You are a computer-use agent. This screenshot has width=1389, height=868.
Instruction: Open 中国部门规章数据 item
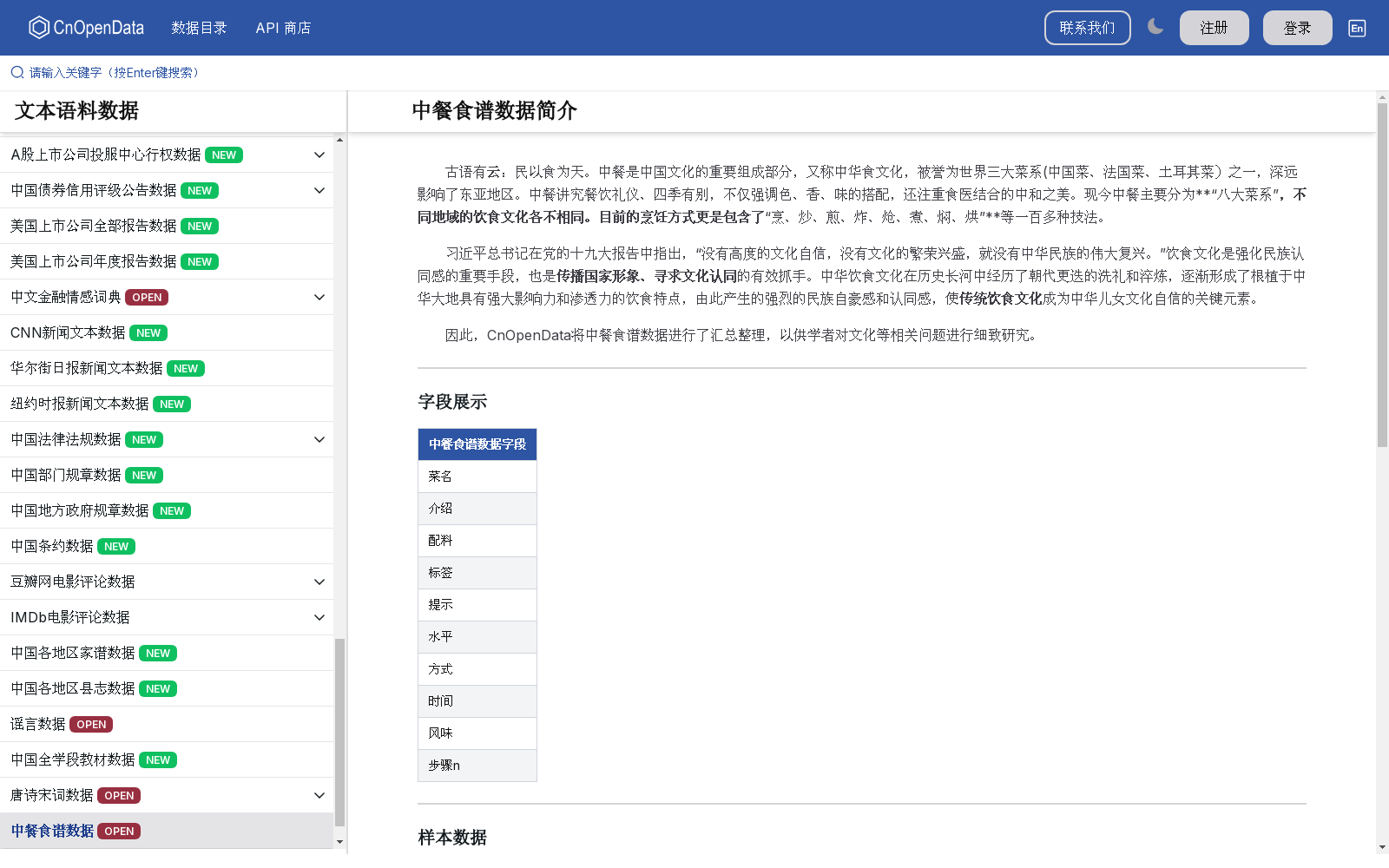(x=167, y=475)
